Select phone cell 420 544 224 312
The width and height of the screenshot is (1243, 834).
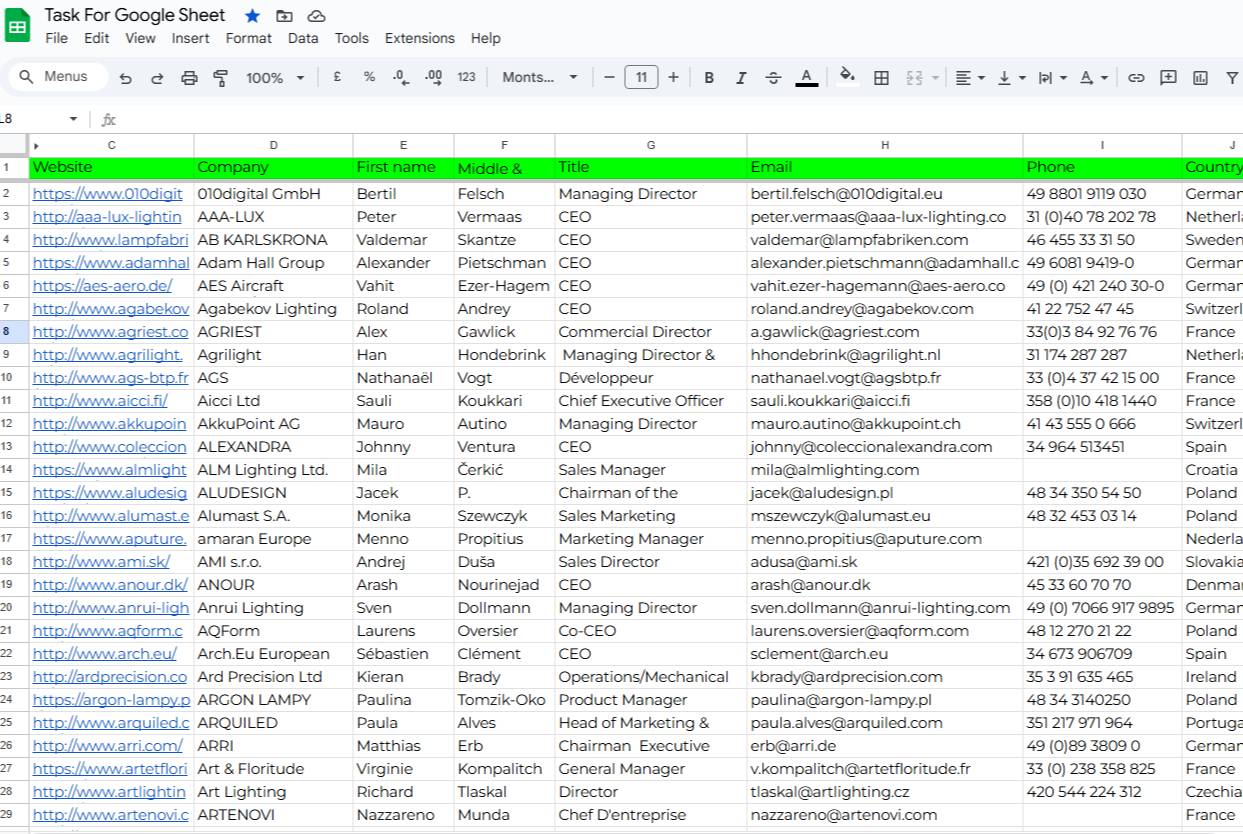(1102, 792)
